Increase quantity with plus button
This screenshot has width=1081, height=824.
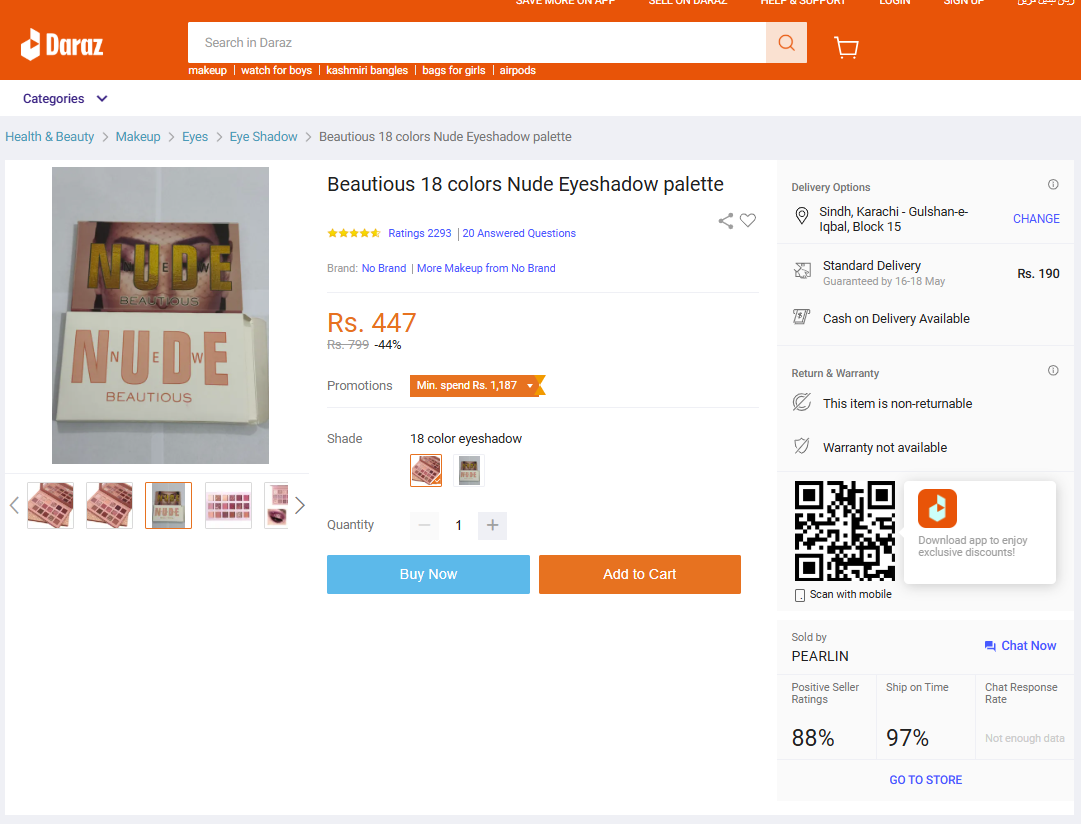(492, 525)
